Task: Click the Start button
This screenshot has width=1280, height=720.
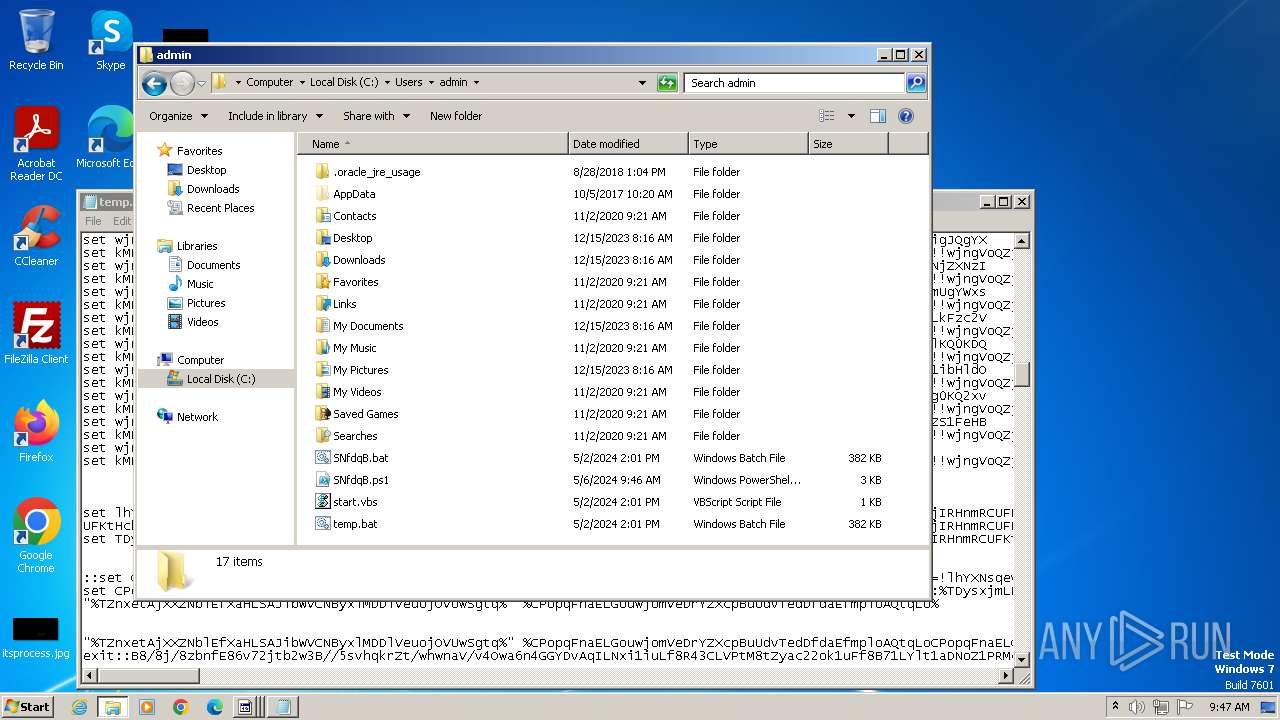Action: 27,706
